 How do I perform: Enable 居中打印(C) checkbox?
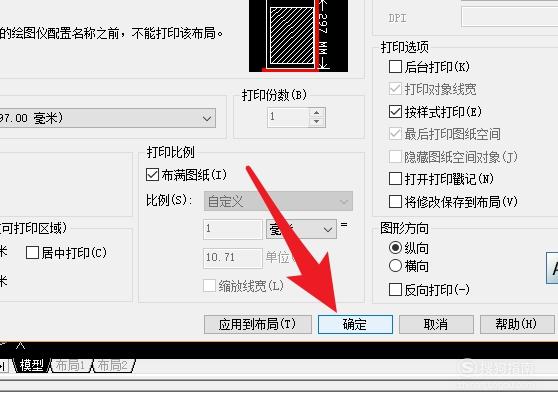tap(32, 253)
